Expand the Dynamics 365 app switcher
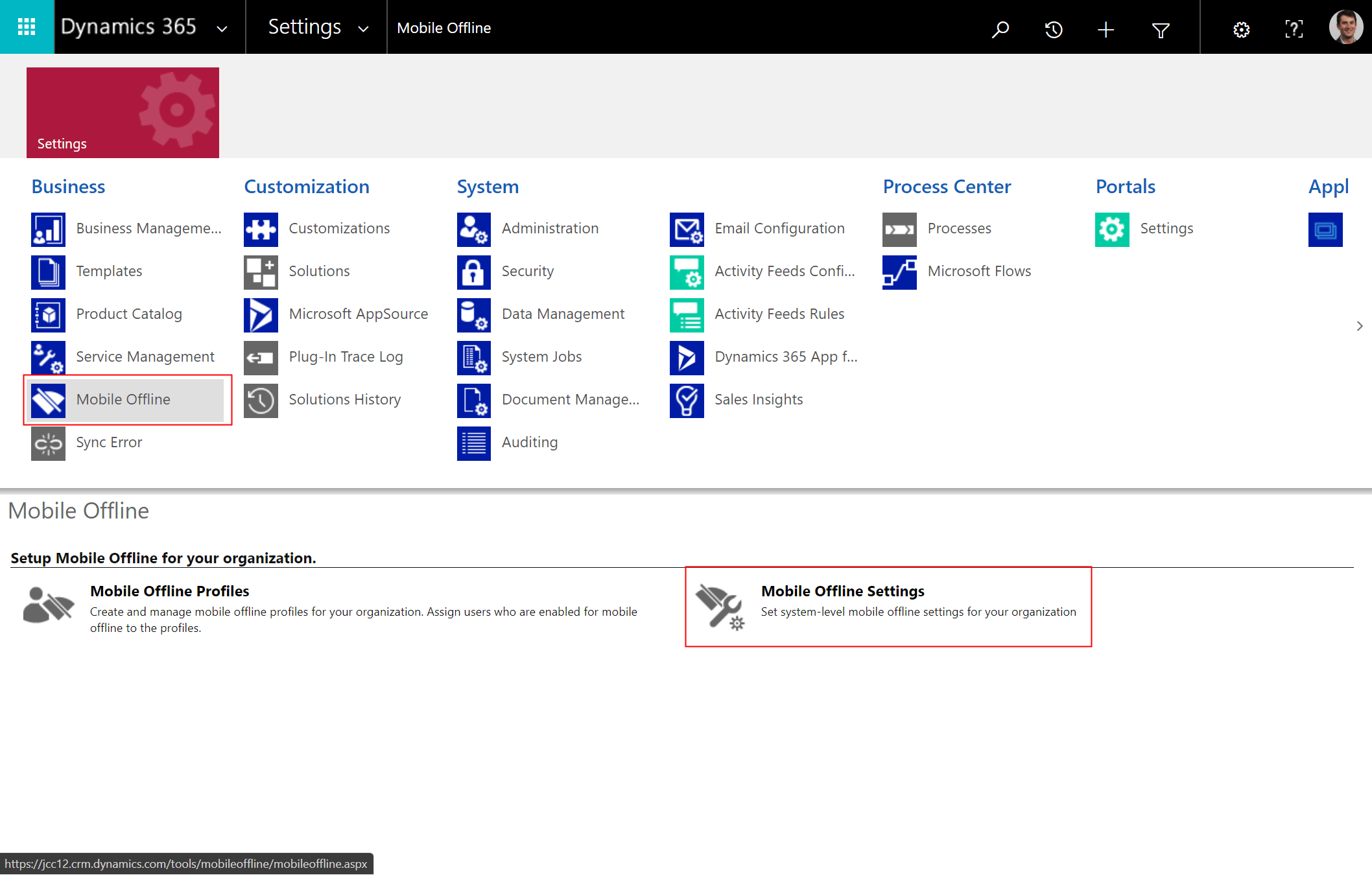 221,29
